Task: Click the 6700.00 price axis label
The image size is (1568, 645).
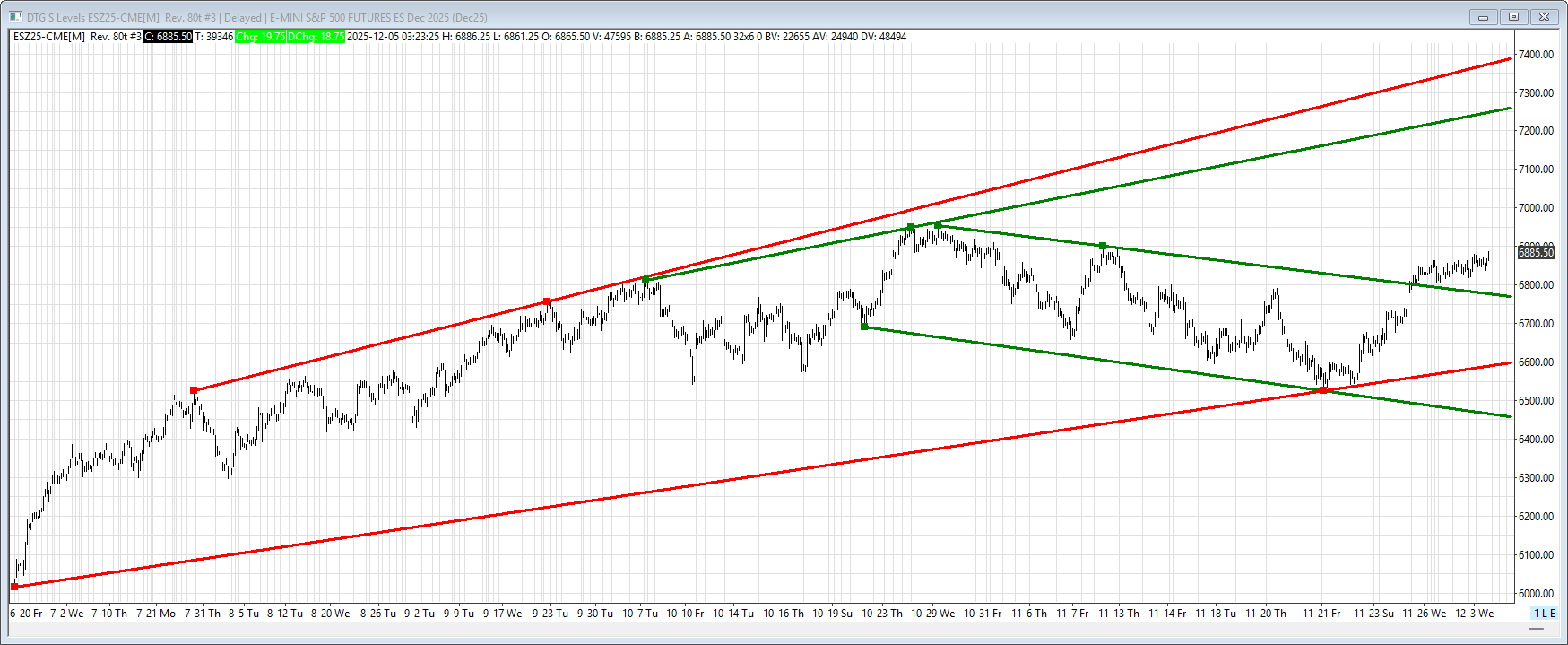Action: tap(1536, 324)
